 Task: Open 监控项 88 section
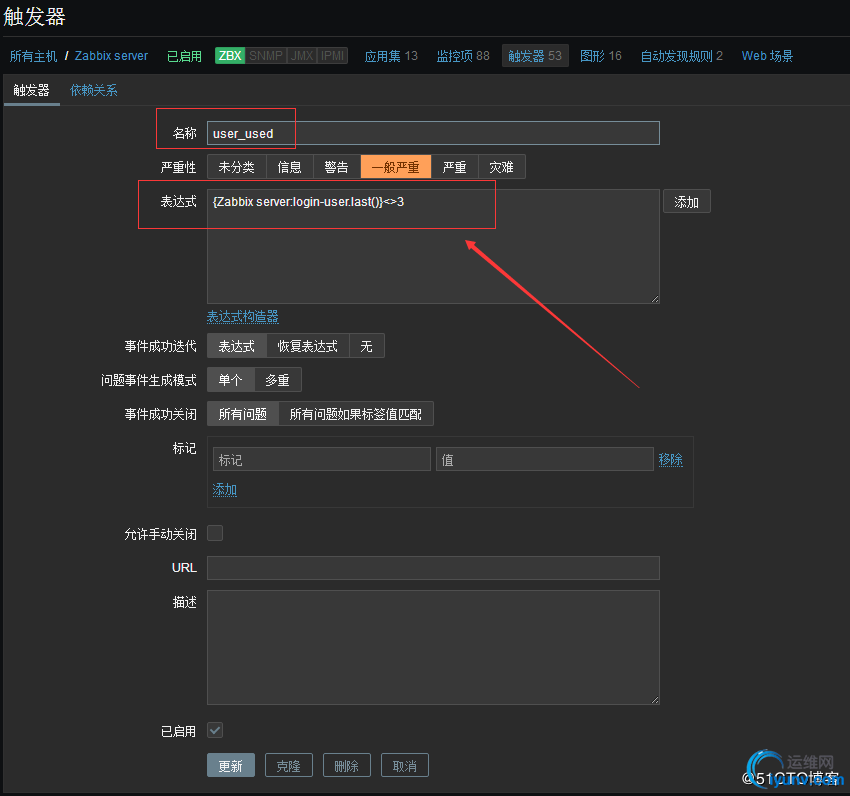463,56
